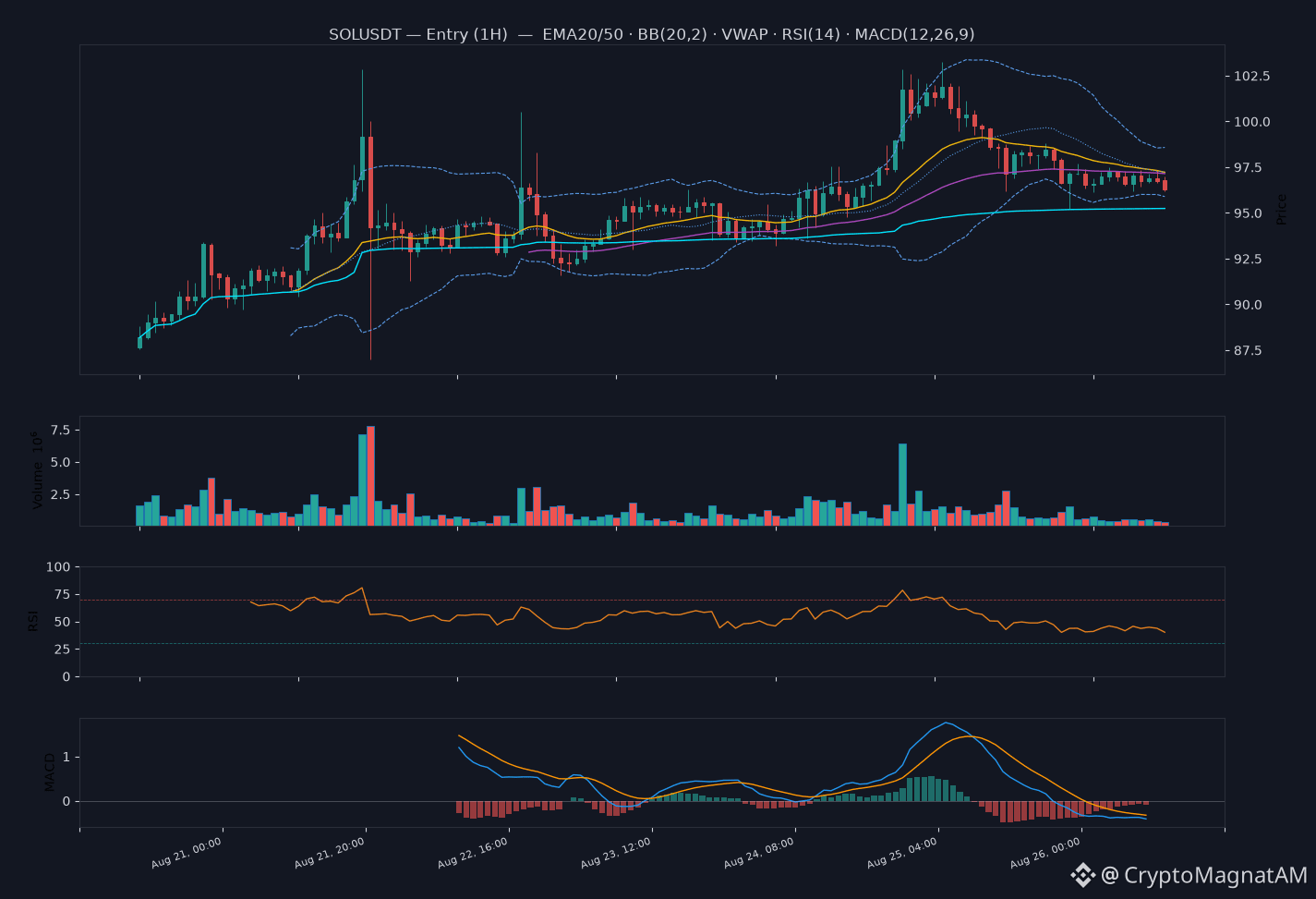The height and width of the screenshot is (899, 1316).
Task: Click the 97.5 price axis tick label
Action: (x=1249, y=167)
